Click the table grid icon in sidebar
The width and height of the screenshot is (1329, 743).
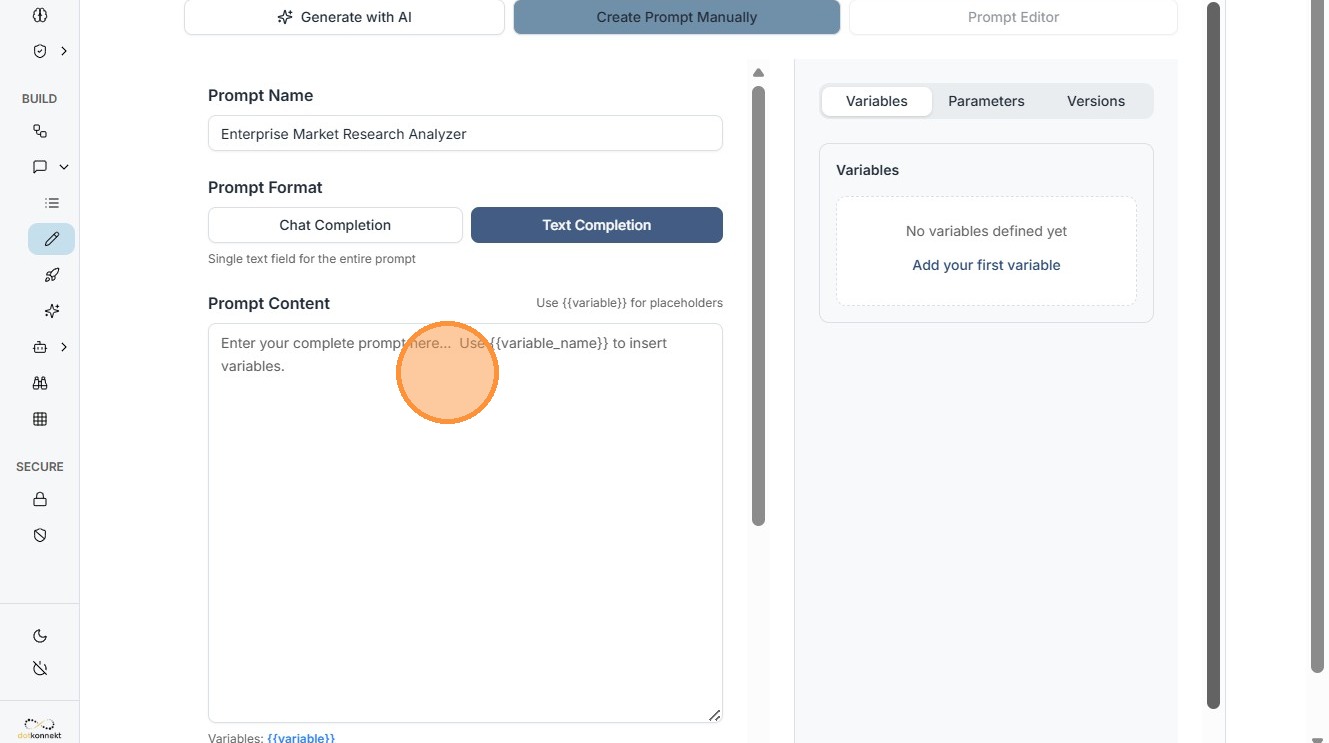click(x=40, y=419)
